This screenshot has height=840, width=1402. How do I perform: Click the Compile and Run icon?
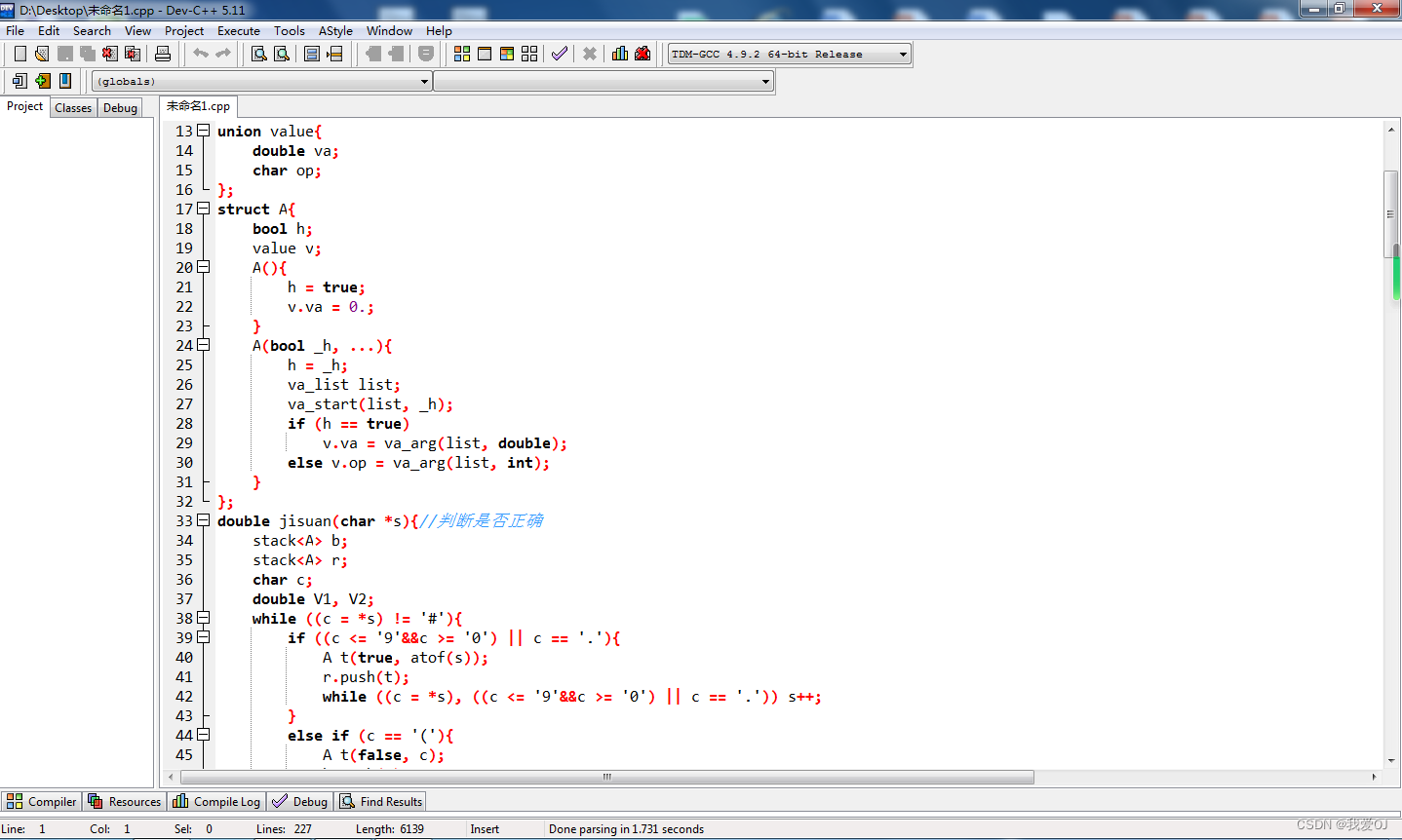point(507,54)
